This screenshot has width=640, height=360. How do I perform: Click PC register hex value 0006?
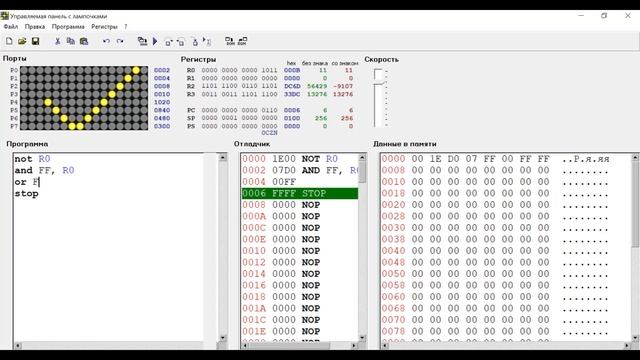point(292,110)
